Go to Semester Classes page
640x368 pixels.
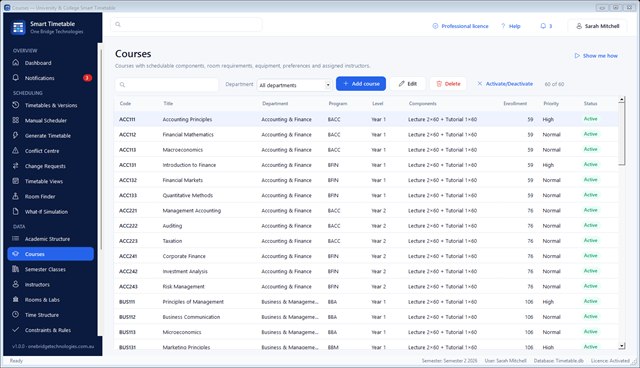[x=51, y=269]
